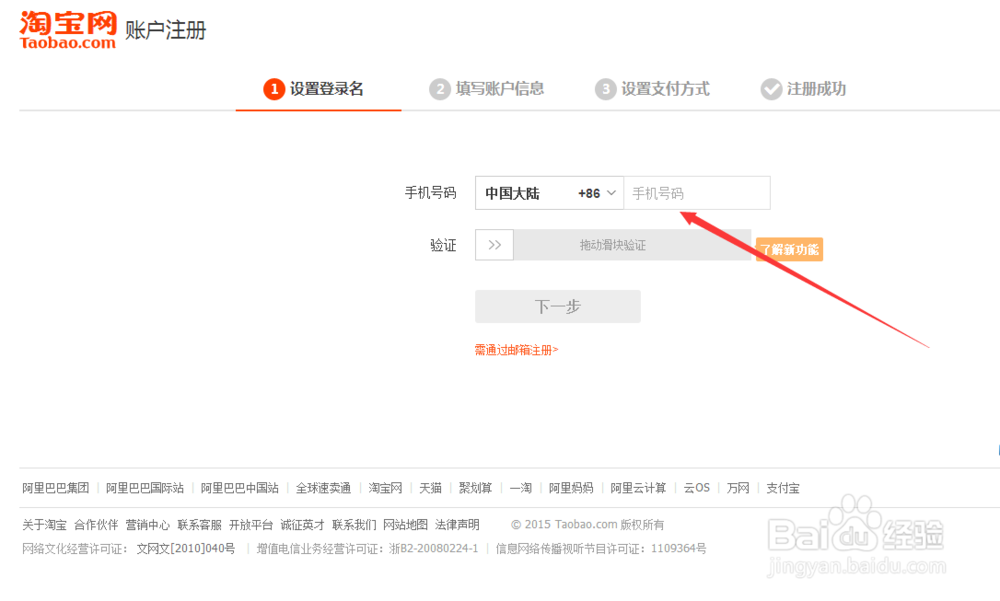Select the 注册成功 step tab
Screen dimensions: 1000x601
point(804,89)
